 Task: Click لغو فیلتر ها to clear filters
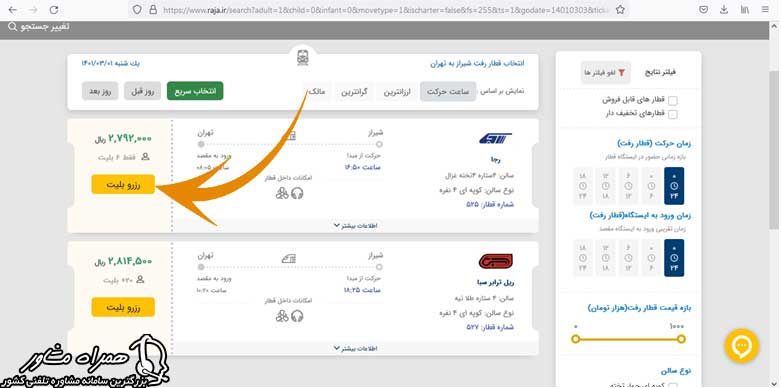click(x=606, y=73)
